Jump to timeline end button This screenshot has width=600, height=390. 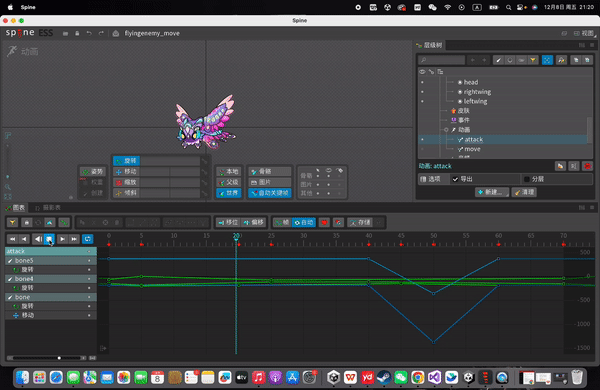pyautogui.click(x=74, y=239)
